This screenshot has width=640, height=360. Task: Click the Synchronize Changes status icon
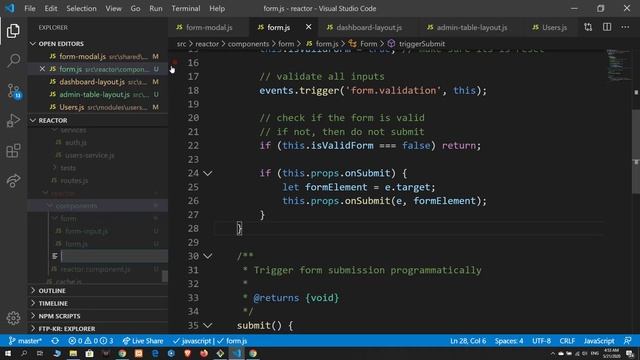point(55,341)
